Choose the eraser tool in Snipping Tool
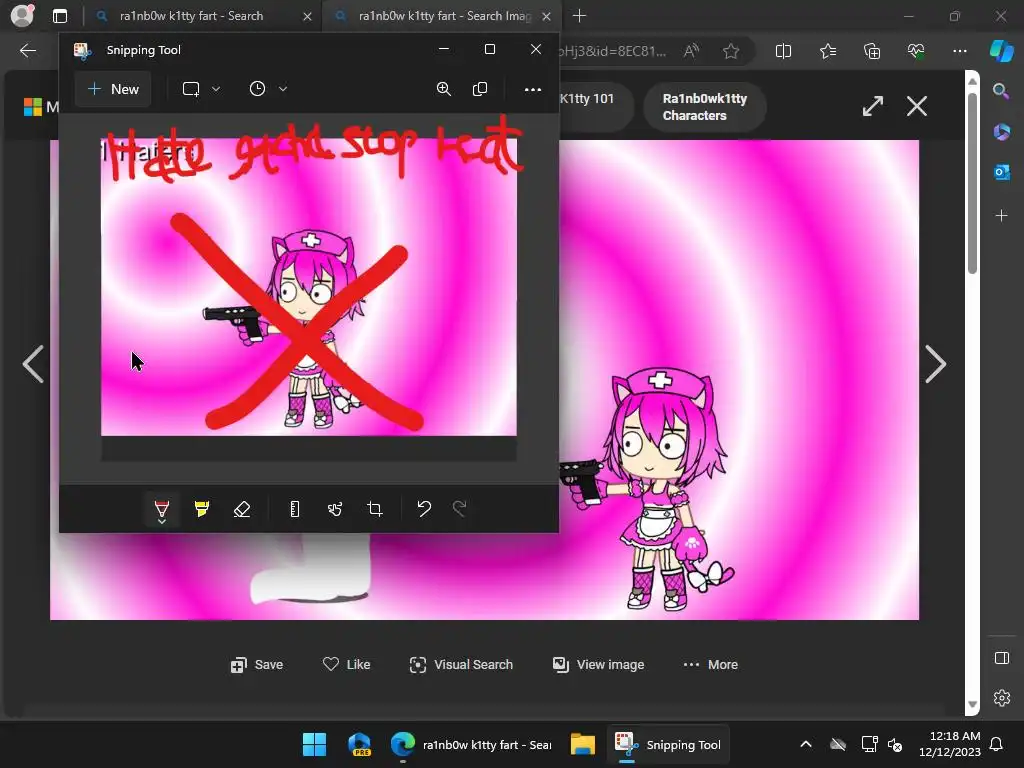This screenshot has width=1024, height=768. (242, 509)
